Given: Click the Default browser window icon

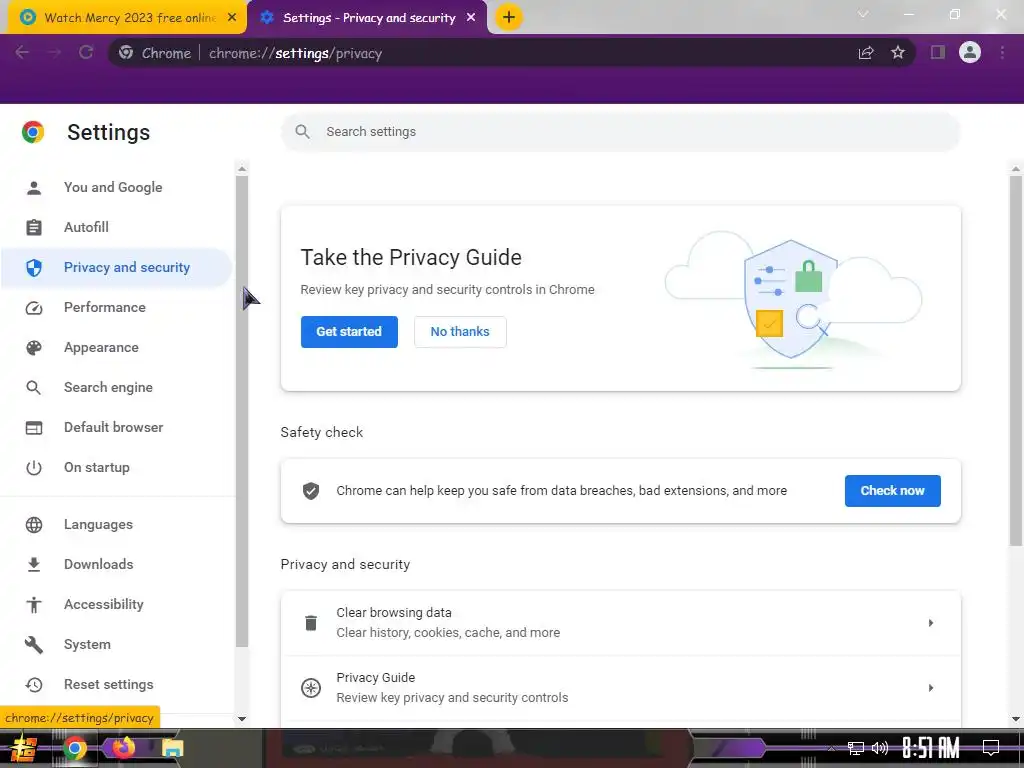Looking at the screenshot, I should point(34,428).
